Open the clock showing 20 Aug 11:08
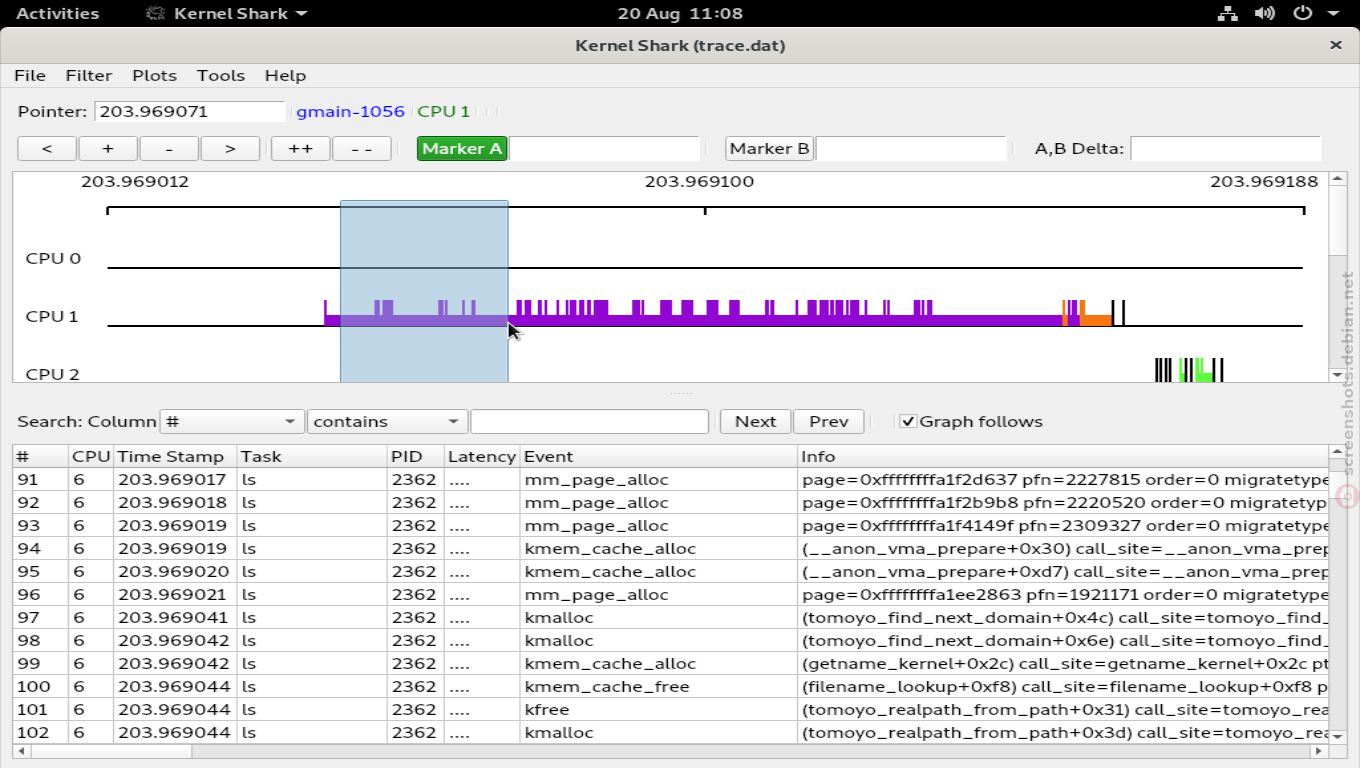1360x768 pixels. click(x=680, y=13)
